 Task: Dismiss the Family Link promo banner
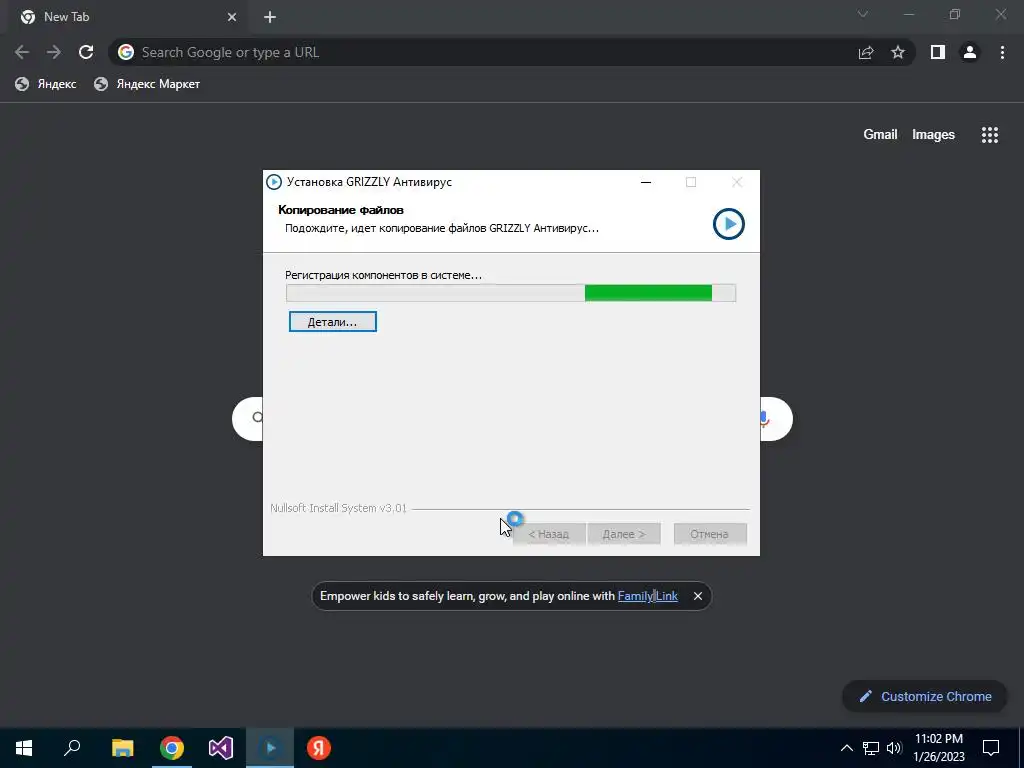(x=697, y=596)
